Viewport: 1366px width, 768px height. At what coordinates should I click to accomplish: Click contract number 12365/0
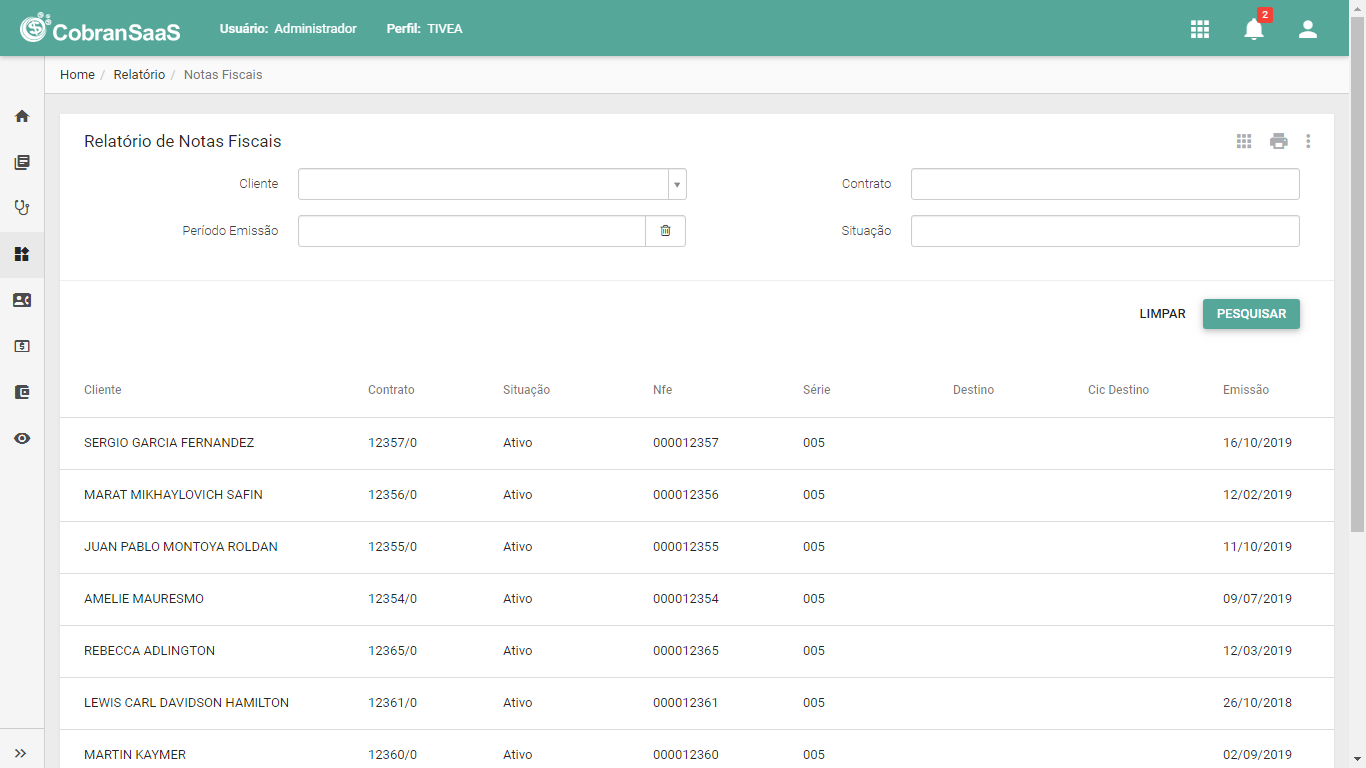click(392, 651)
